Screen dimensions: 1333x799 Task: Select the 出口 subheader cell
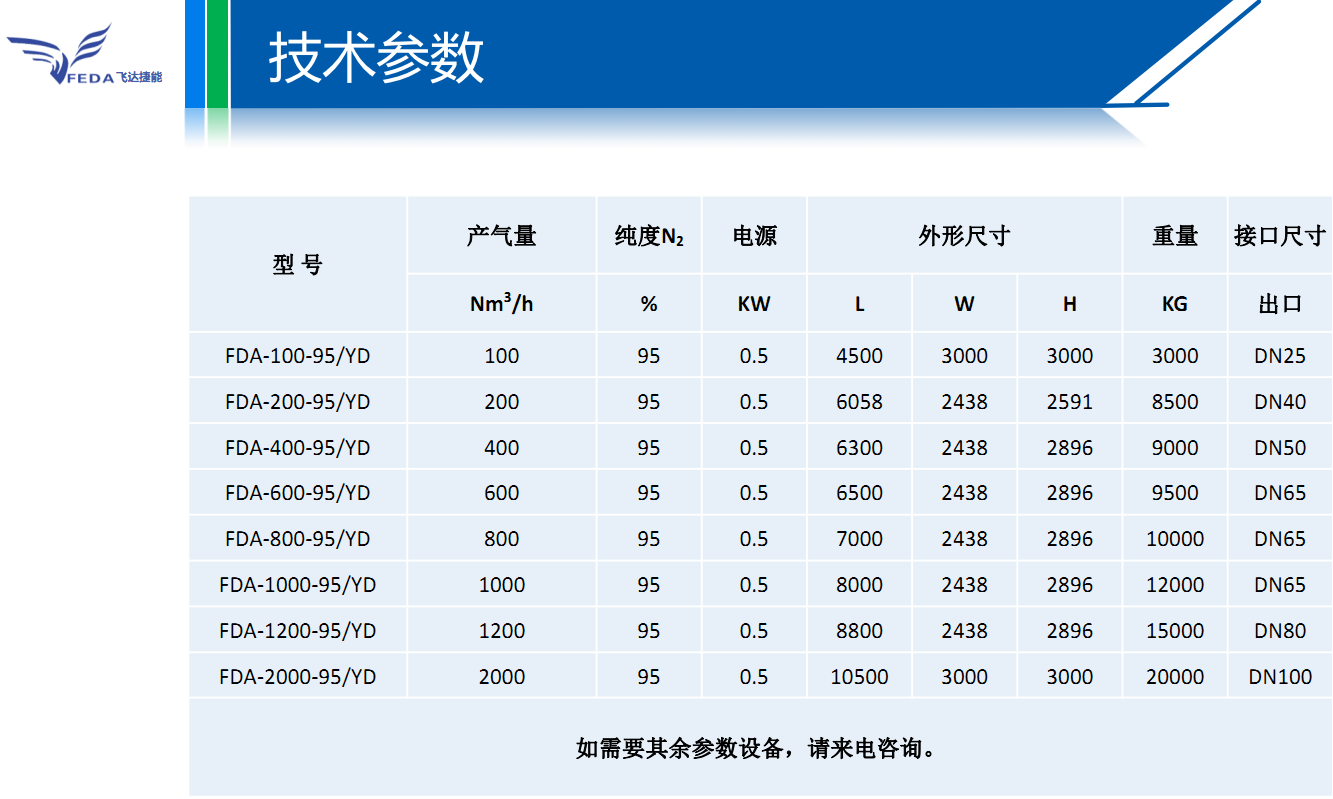tap(1280, 305)
